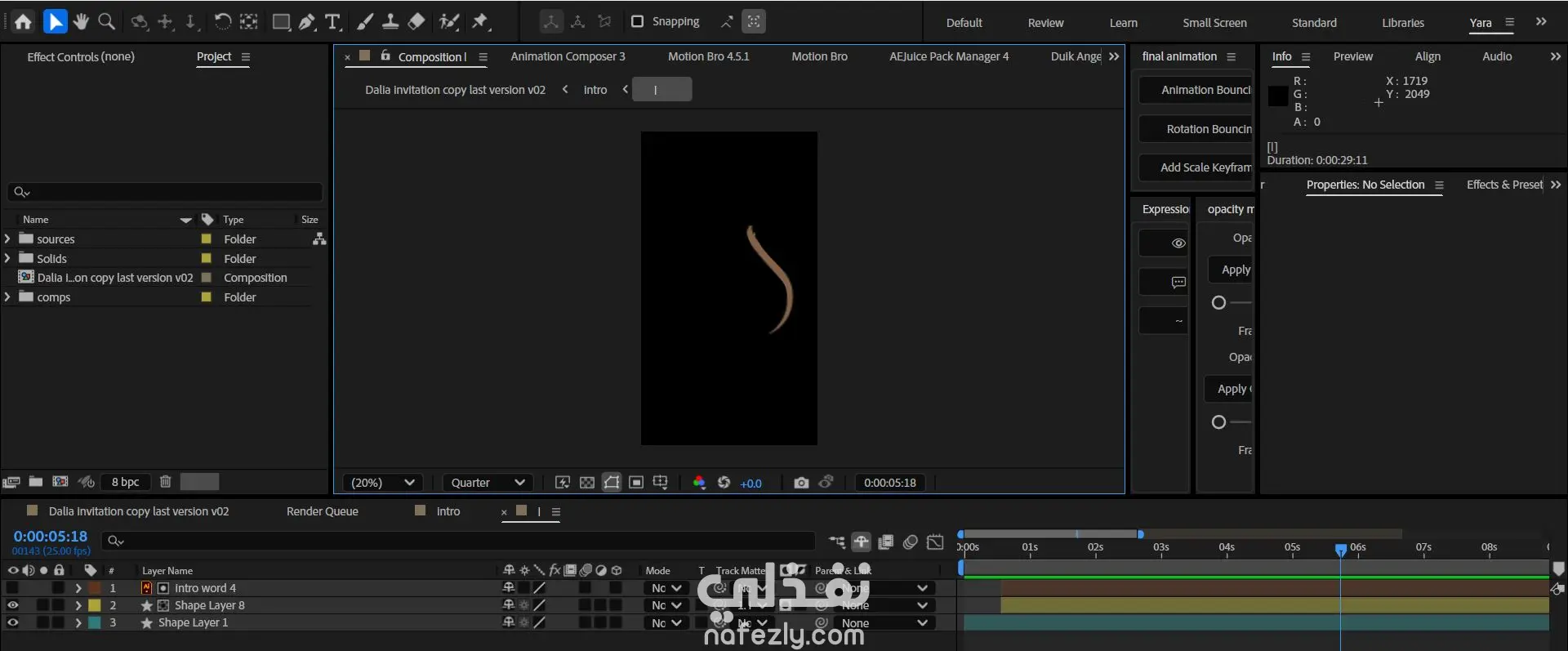Take a snapshot with the camera icon
1568x651 pixels.
801,483
